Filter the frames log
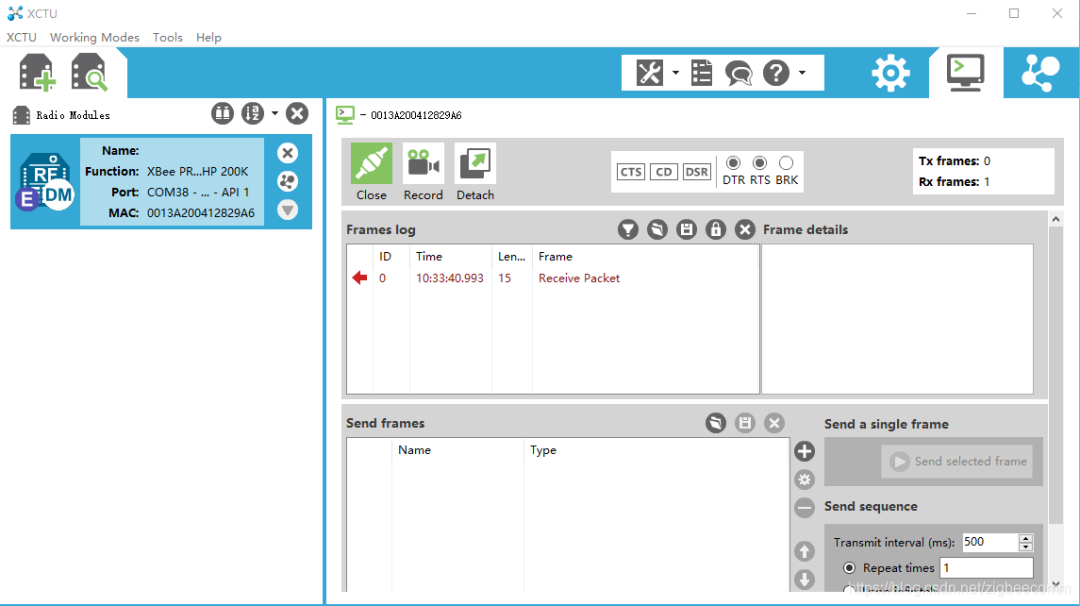The image size is (1080, 606). [627, 229]
